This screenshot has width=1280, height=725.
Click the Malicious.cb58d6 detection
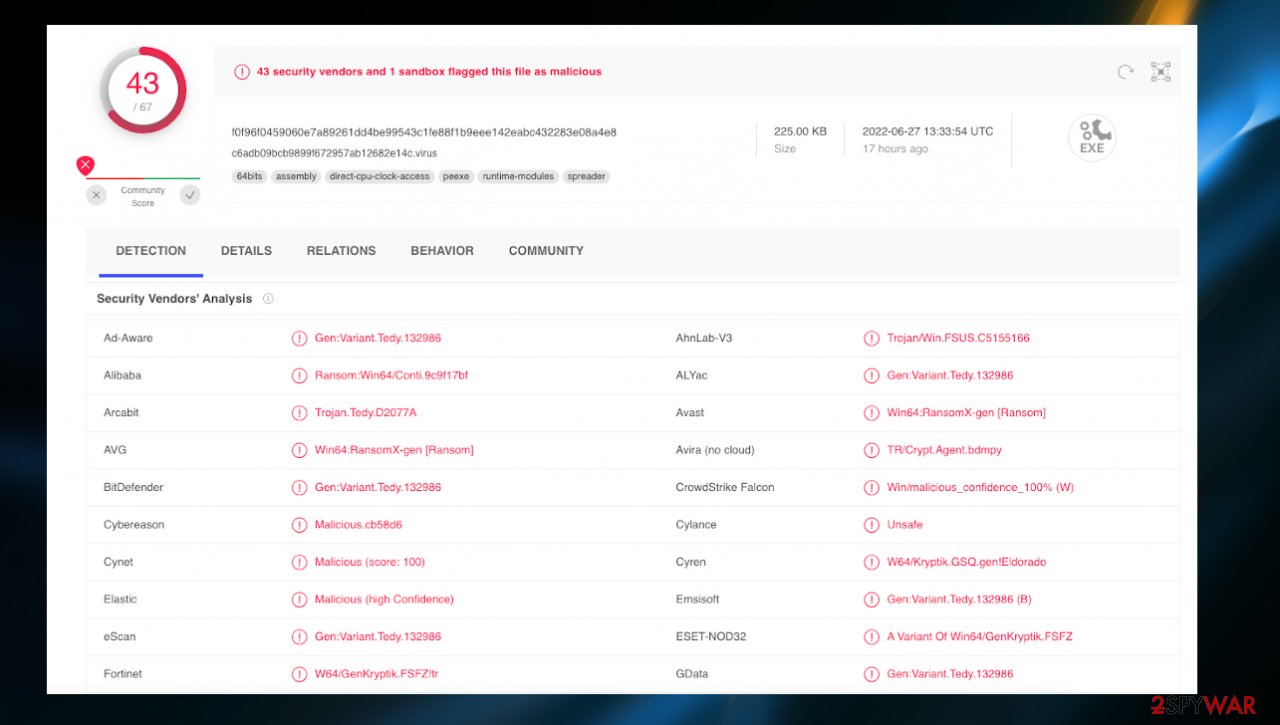tap(359, 525)
